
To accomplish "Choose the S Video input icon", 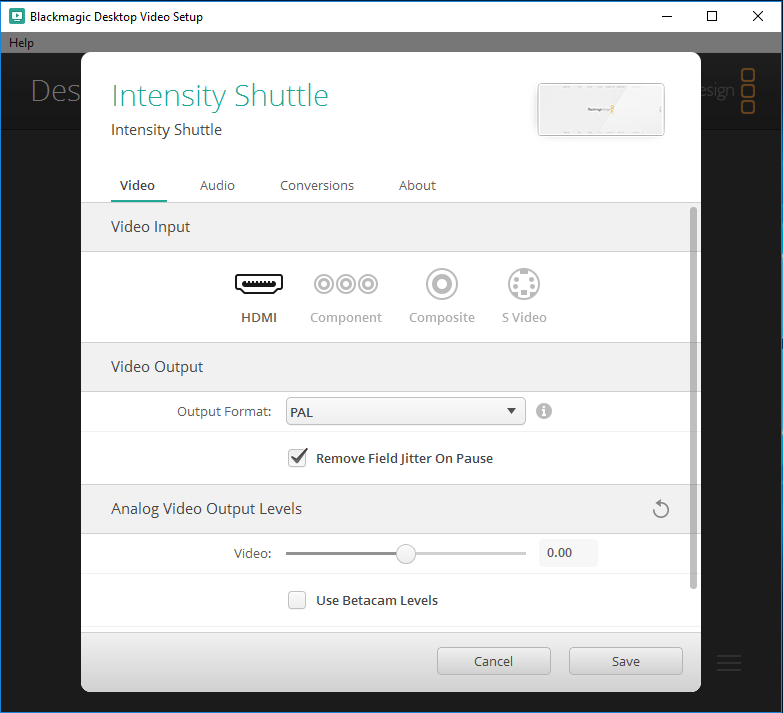I will [x=524, y=284].
